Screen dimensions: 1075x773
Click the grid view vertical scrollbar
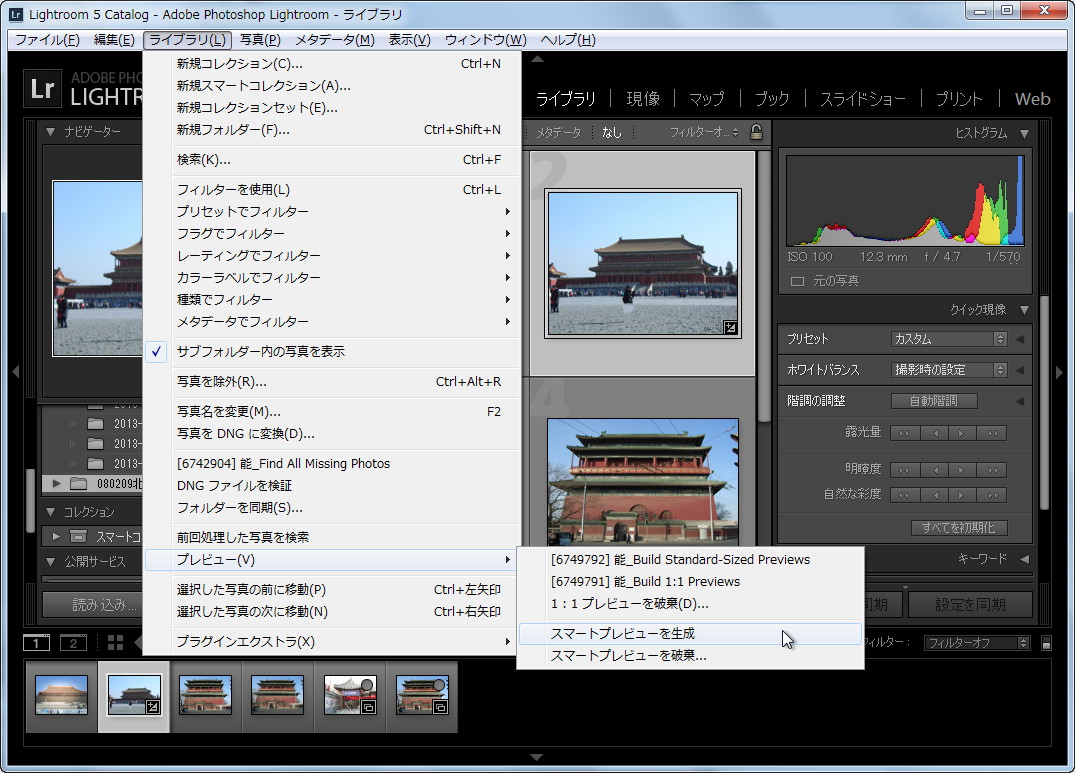pyautogui.click(x=763, y=286)
